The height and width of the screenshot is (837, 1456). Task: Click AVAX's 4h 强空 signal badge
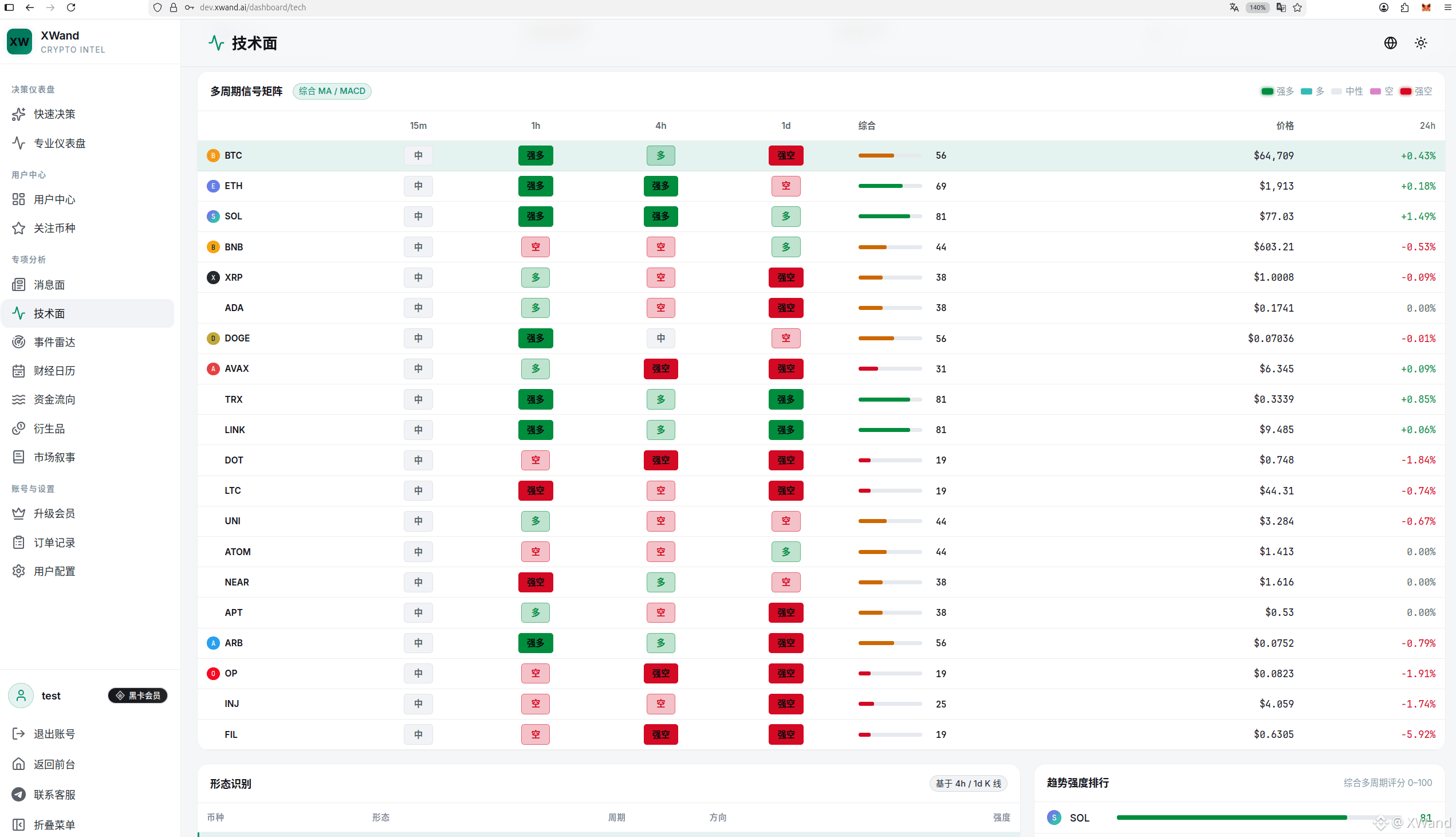[x=661, y=368]
